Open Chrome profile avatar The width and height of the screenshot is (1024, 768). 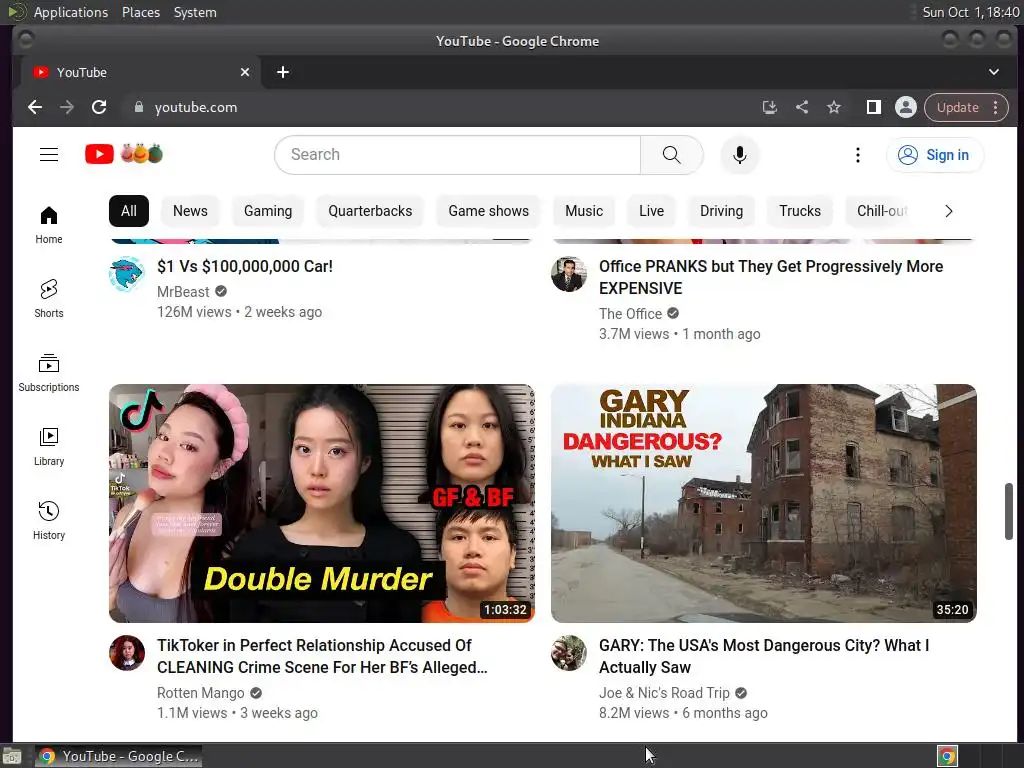(906, 107)
